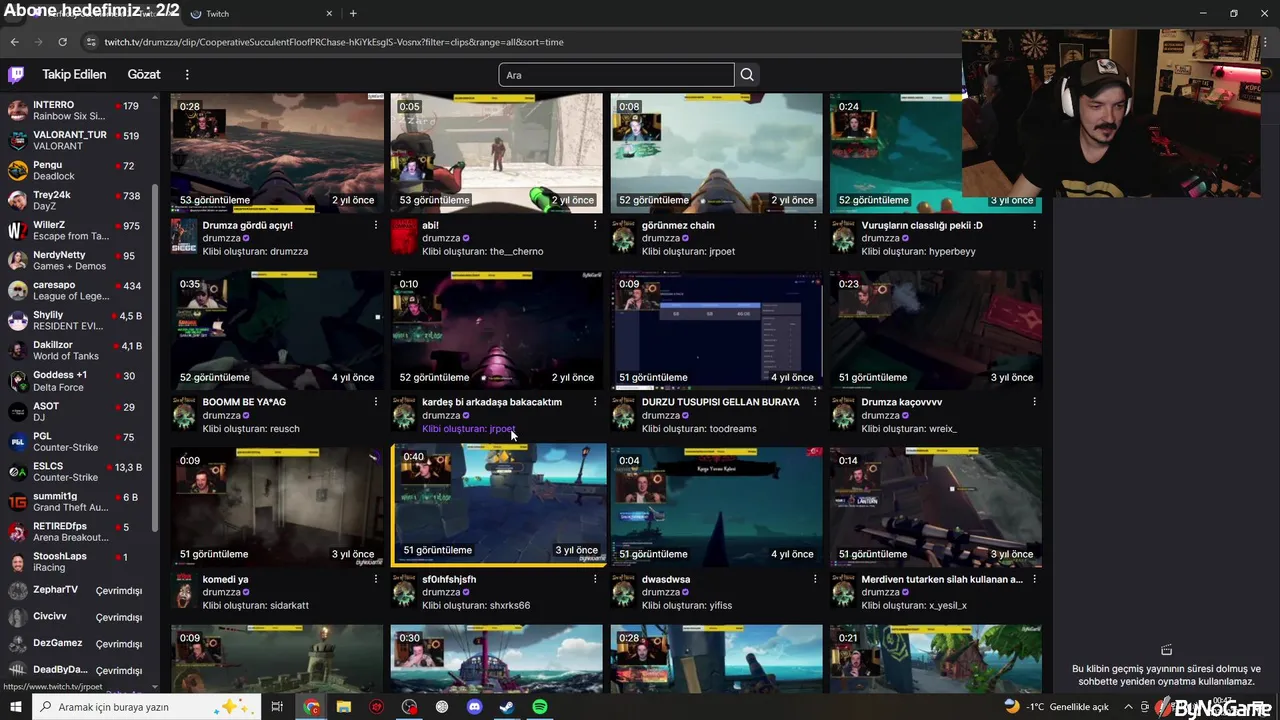Reload the page with the refresh icon

pyautogui.click(x=62, y=42)
